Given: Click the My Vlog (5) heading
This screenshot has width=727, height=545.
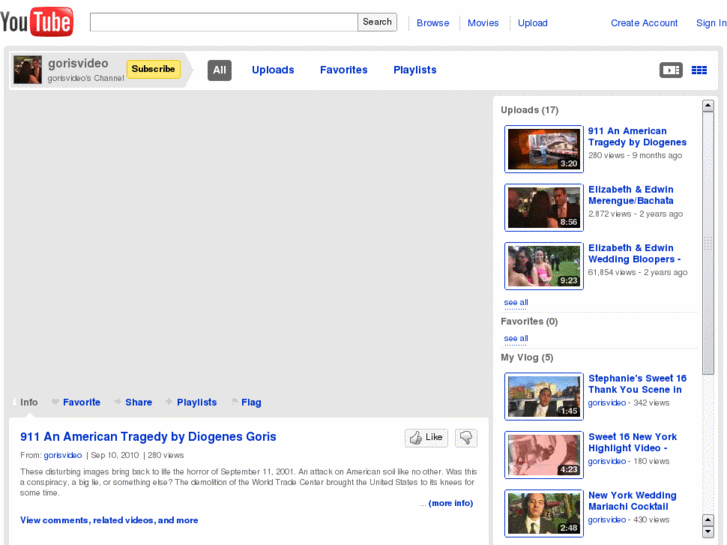Looking at the screenshot, I should tap(527, 358).
